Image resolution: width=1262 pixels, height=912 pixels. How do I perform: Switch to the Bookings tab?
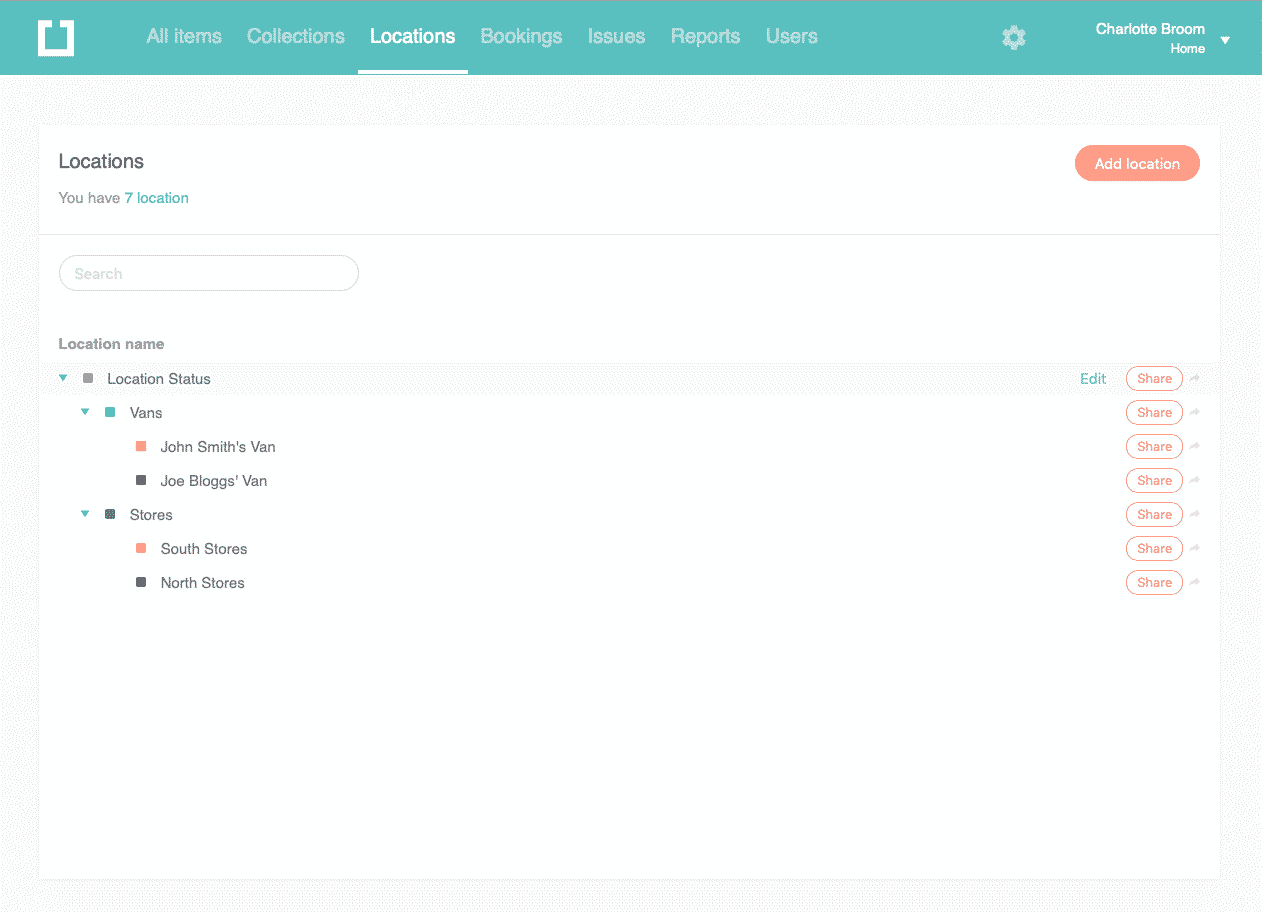pyautogui.click(x=521, y=36)
